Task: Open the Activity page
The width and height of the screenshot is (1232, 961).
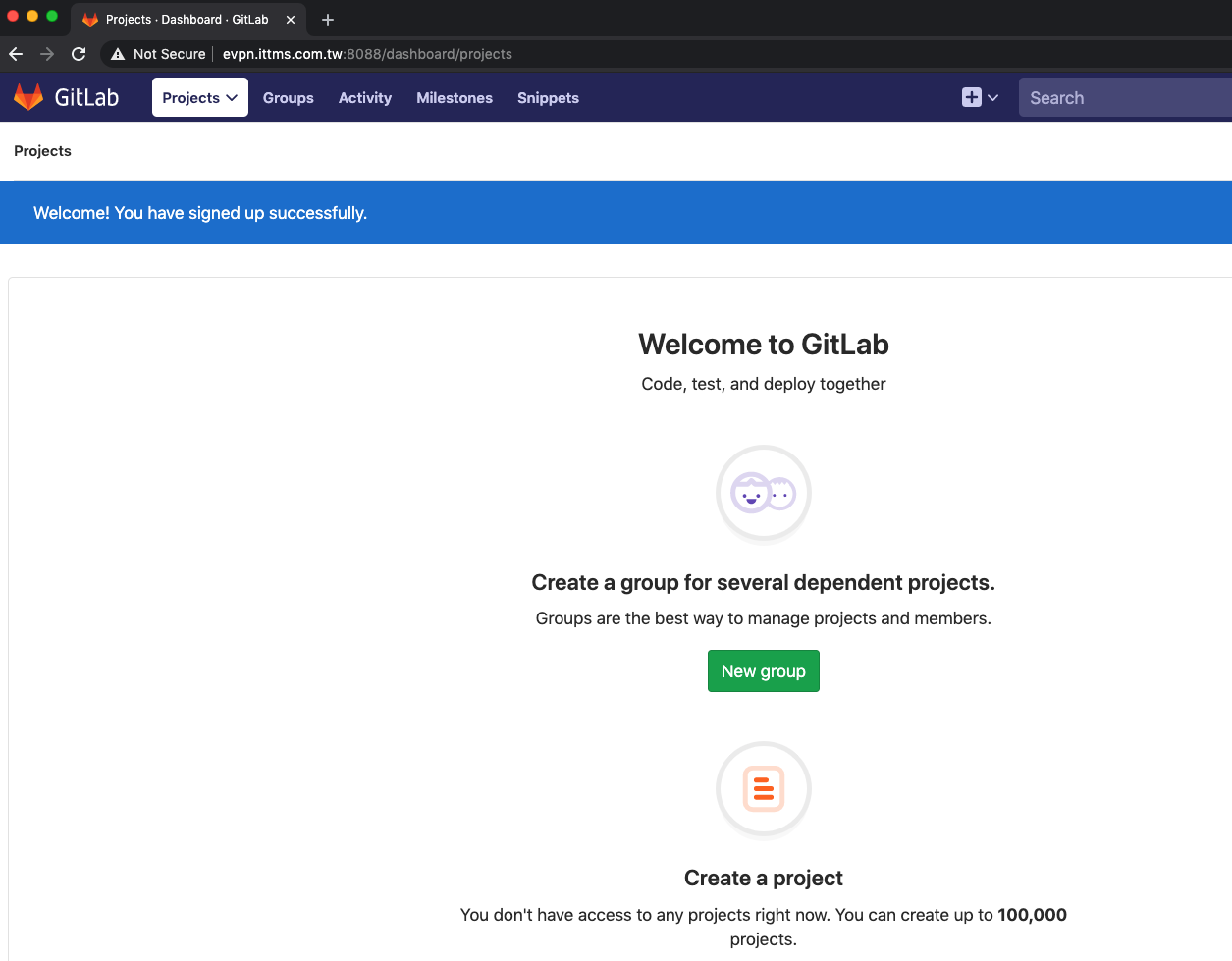Action: [365, 98]
